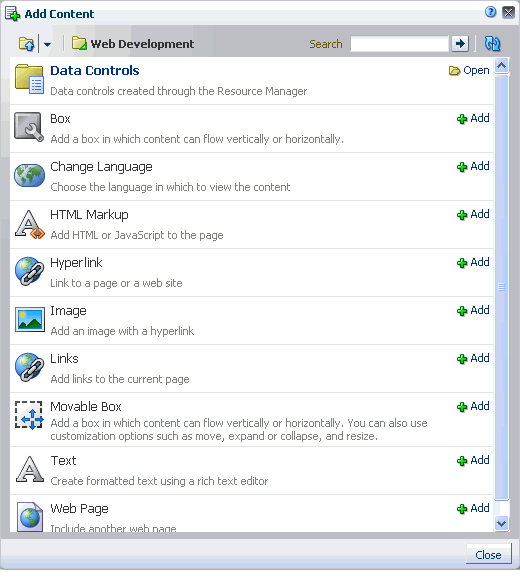Open the Data Controls link
Image resolution: width=520 pixels, height=582 pixels.
point(95,71)
